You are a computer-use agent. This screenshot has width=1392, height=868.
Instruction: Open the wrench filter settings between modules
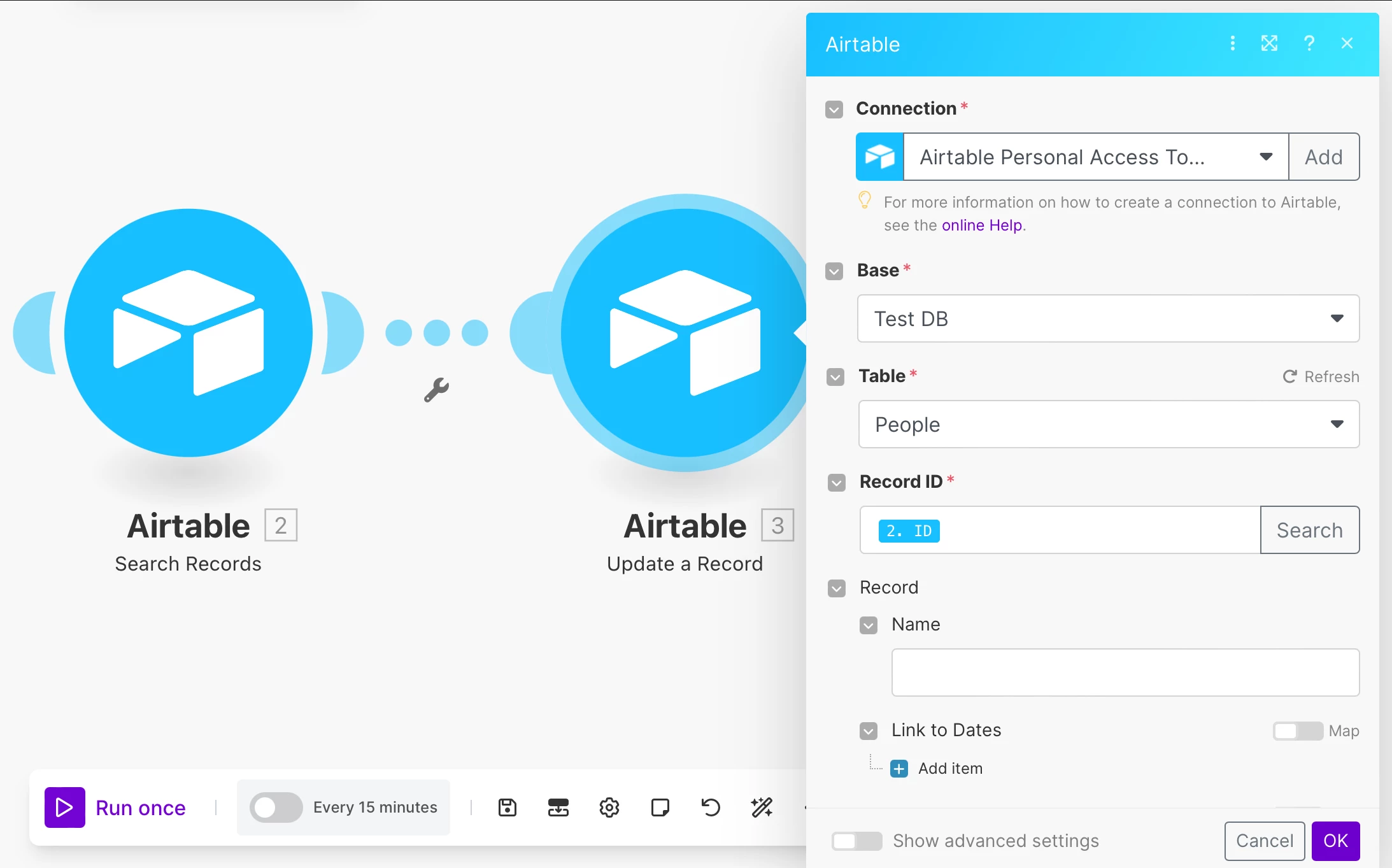(437, 390)
